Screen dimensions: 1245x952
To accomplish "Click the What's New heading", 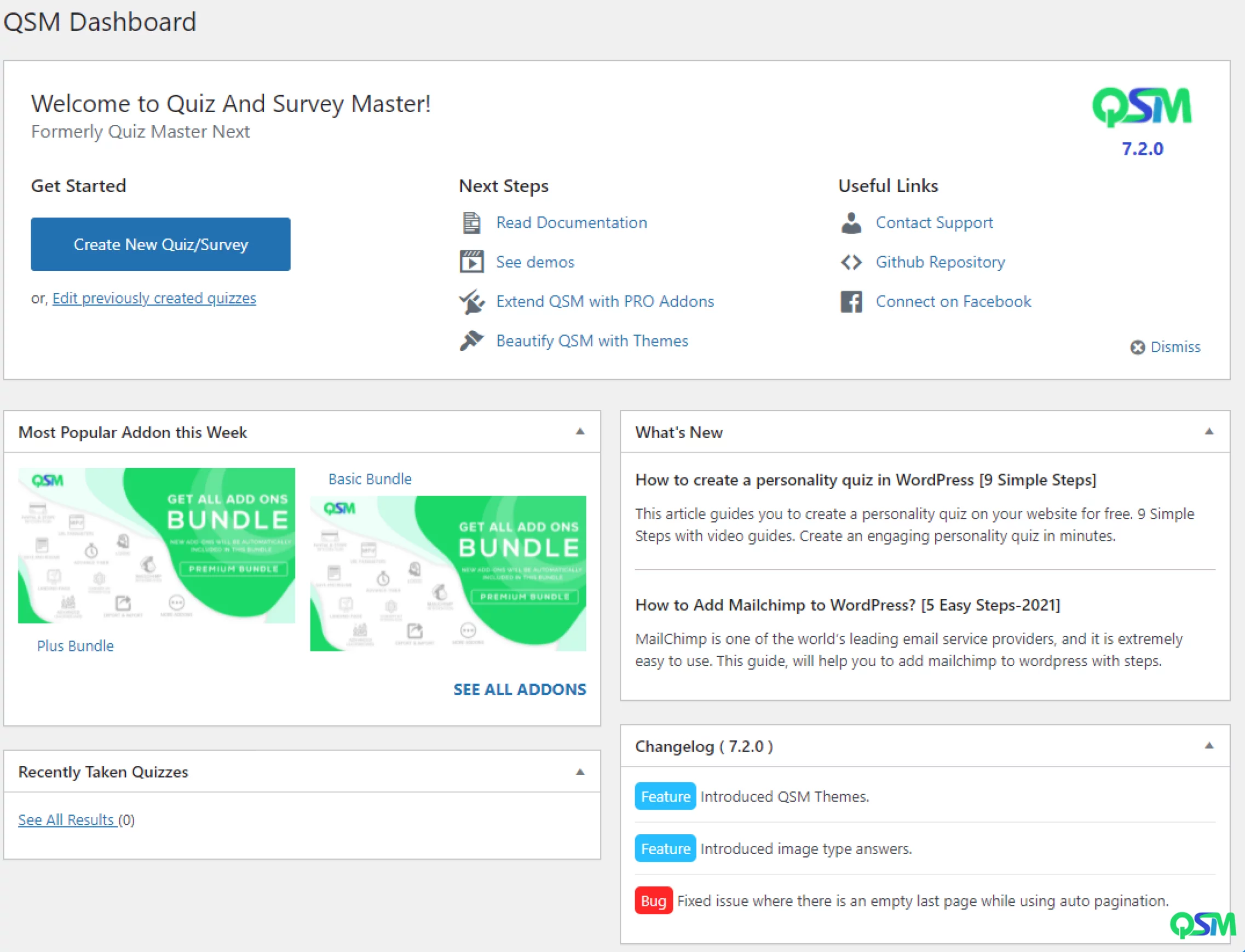I will tap(679, 432).
